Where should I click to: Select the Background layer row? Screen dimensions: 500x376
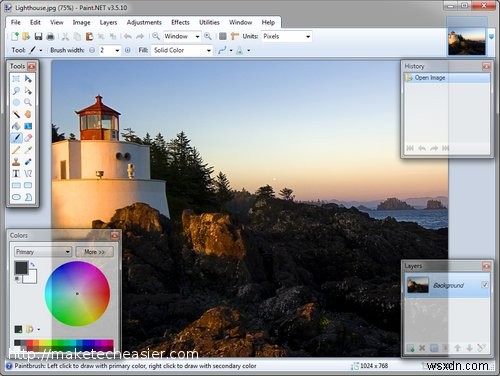(x=447, y=285)
